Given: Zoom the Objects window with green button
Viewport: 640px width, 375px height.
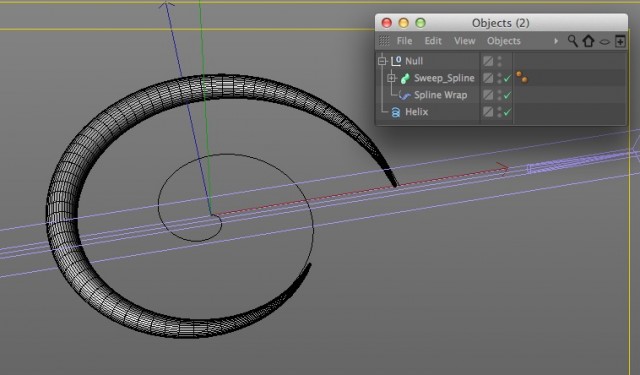Looking at the screenshot, I should [x=420, y=23].
